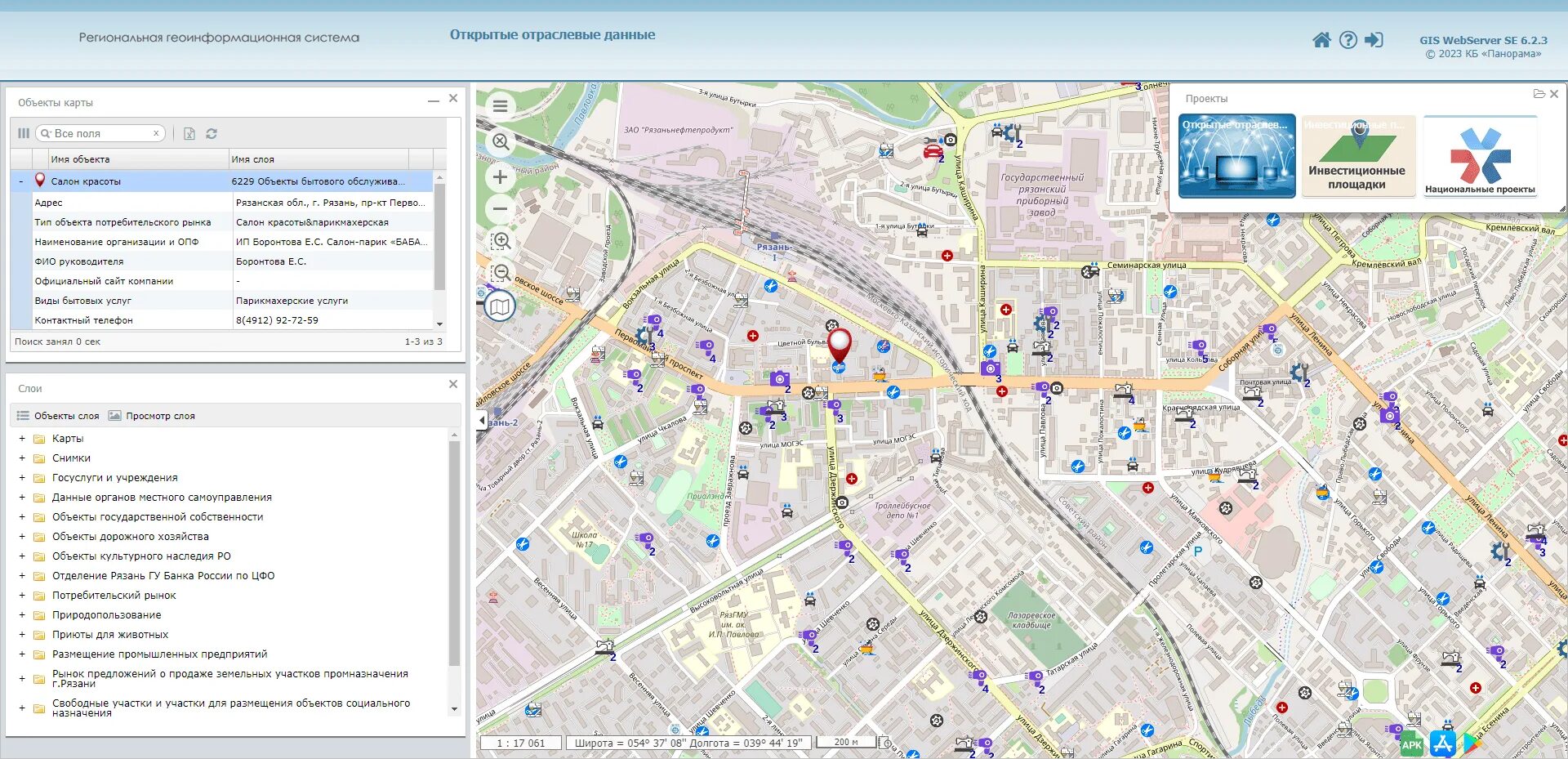This screenshot has height=759, width=1568.
Task: Select the Салон красоты object row
Action: coord(222,181)
